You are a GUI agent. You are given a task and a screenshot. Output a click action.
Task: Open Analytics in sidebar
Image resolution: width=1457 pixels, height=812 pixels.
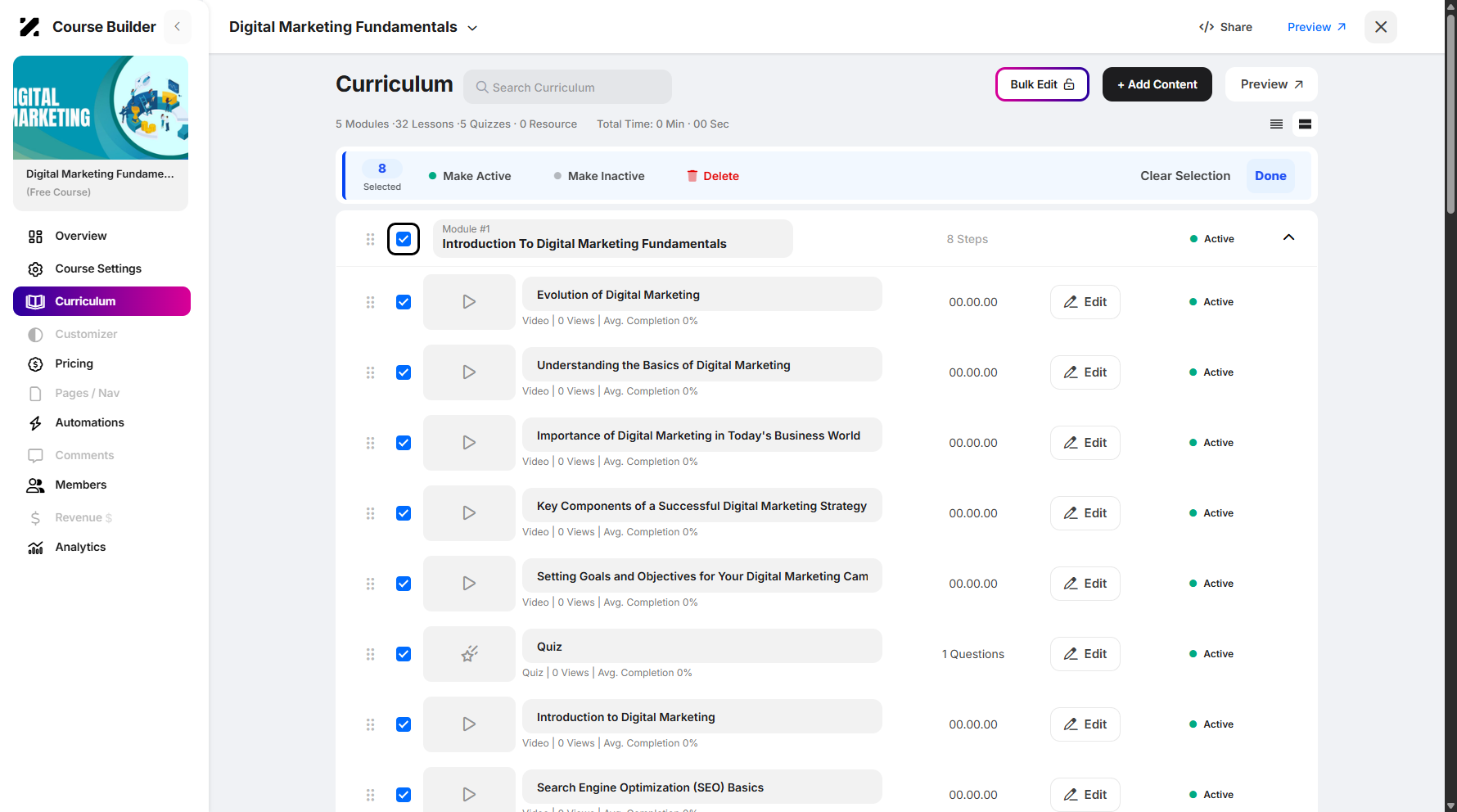click(x=67, y=547)
